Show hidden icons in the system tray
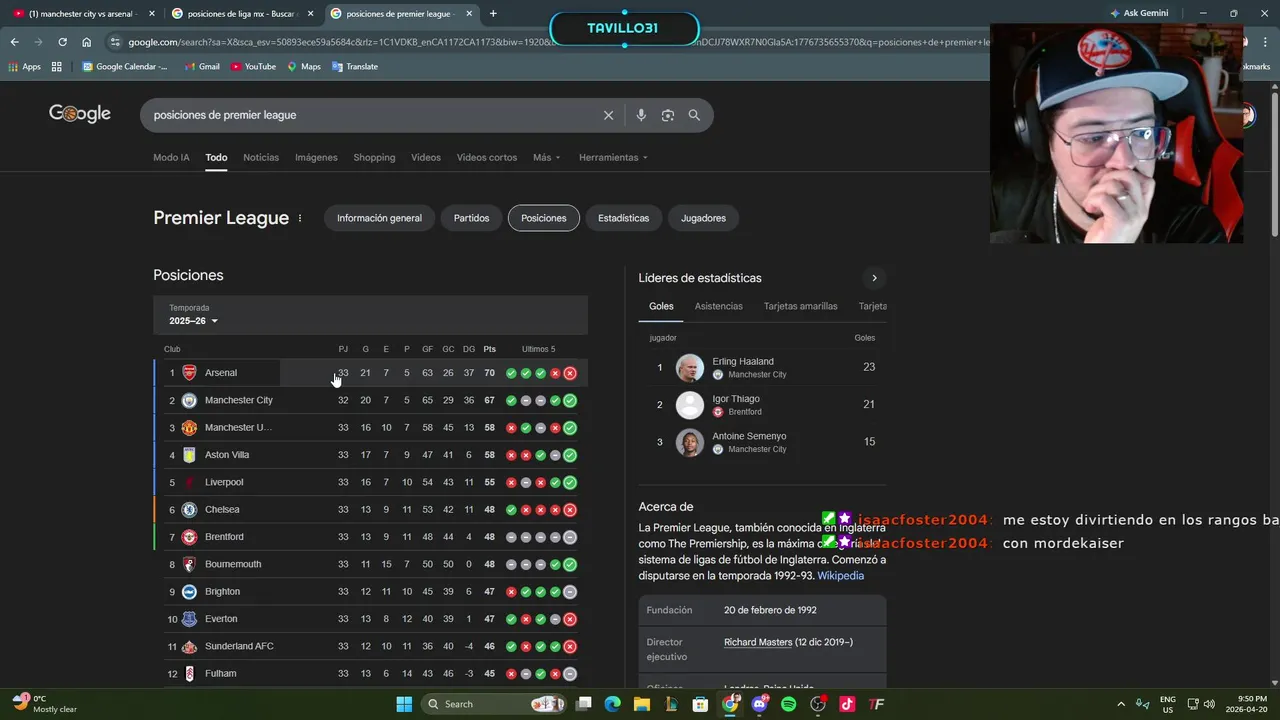This screenshot has height=720, width=1280. (1120, 704)
